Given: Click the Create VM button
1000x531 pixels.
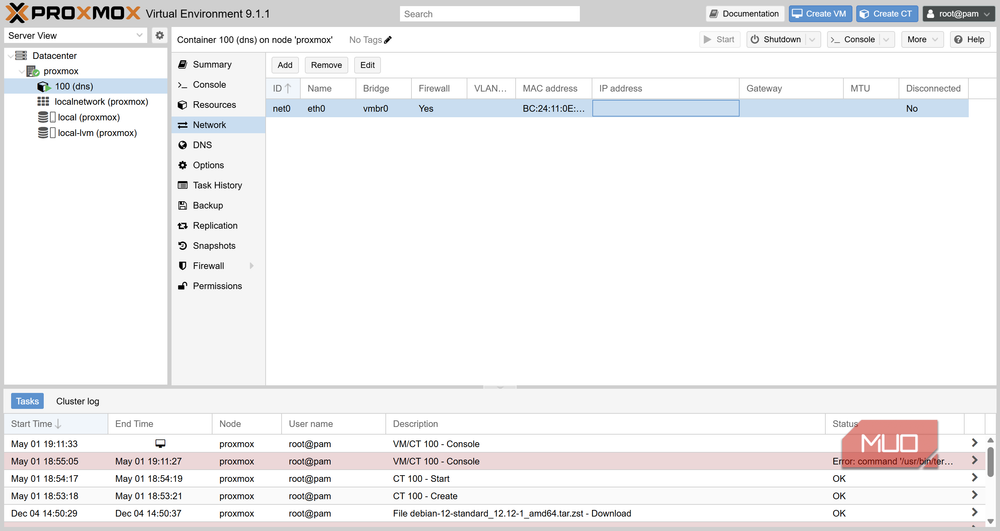Looking at the screenshot, I should click(x=820, y=13).
